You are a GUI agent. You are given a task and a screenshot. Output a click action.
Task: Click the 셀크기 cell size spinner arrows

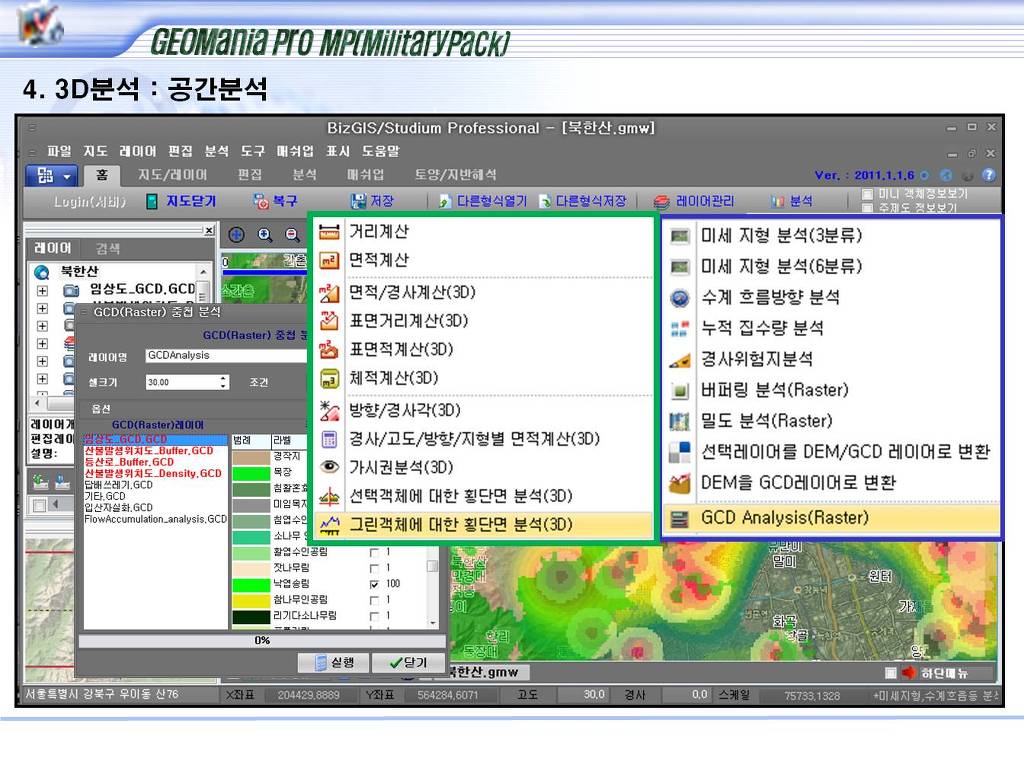coord(224,382)
